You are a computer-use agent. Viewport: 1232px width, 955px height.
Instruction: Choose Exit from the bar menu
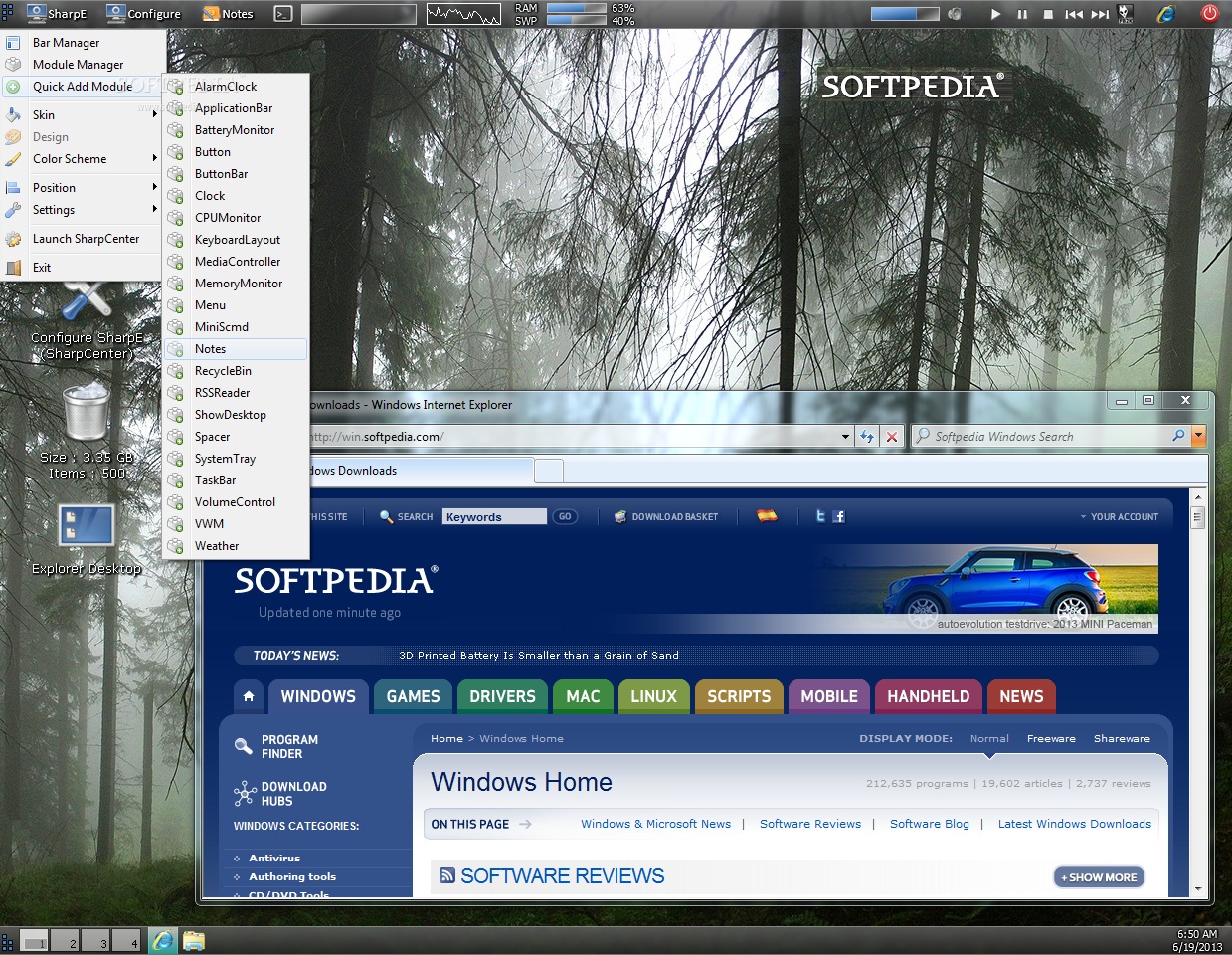83,268
